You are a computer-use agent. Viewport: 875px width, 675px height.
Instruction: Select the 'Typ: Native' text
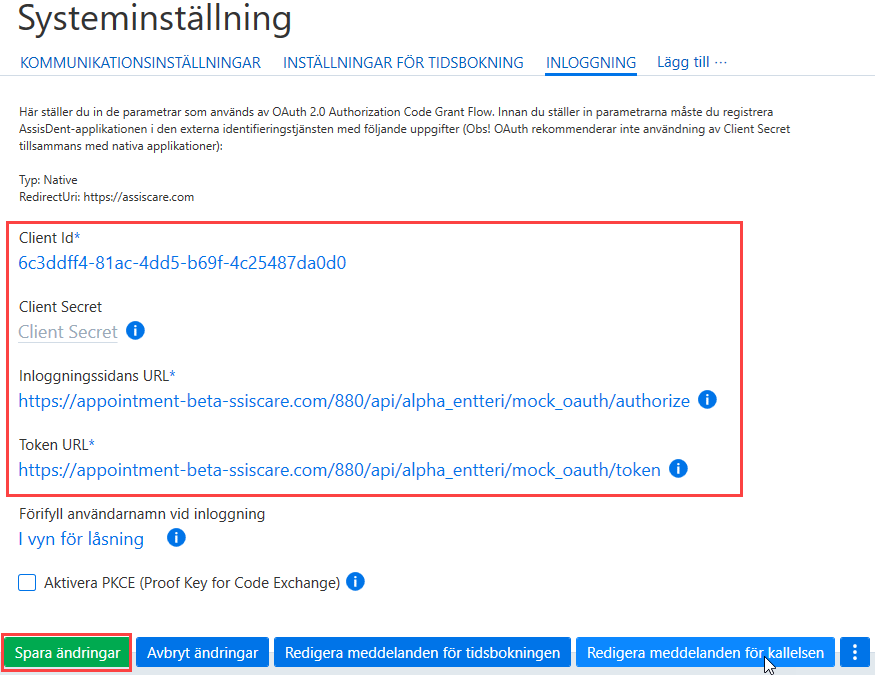tap(48, 180)
